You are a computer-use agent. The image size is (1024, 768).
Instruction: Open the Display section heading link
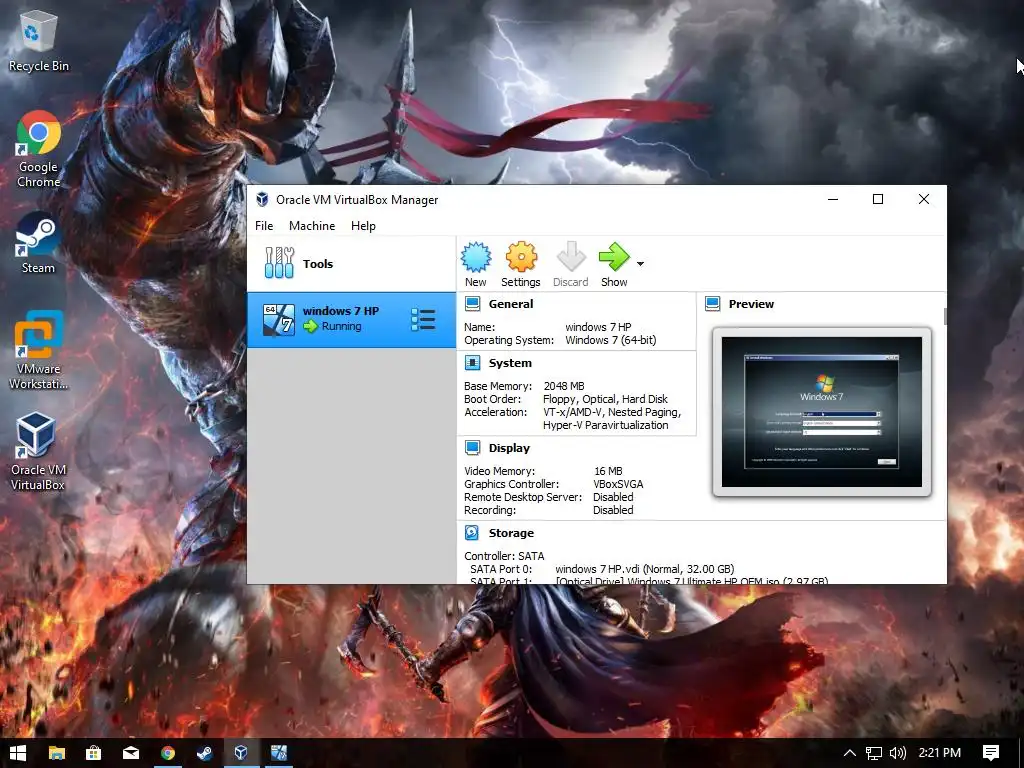click(509, 448)
